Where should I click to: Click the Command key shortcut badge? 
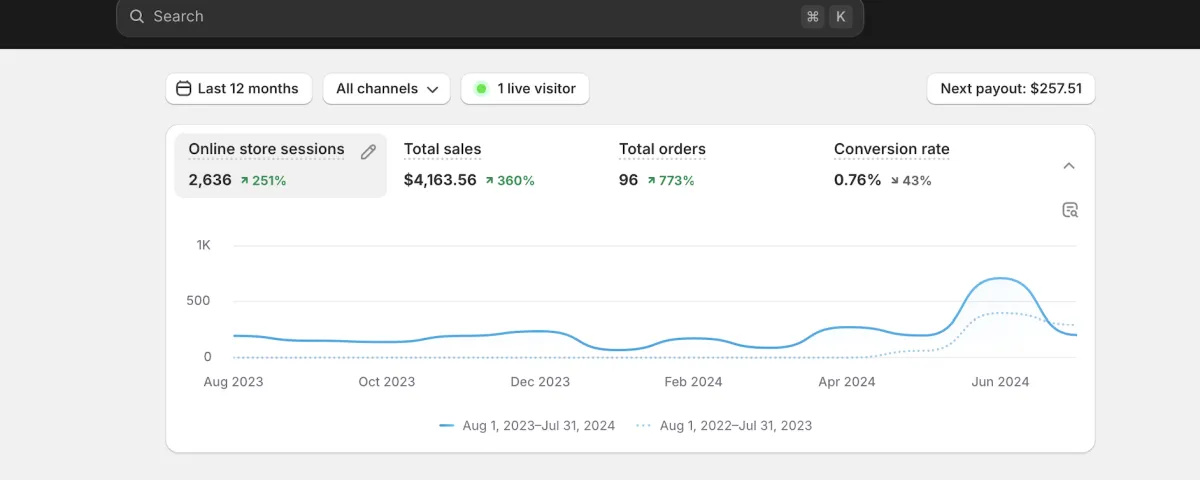pos(812,16)
